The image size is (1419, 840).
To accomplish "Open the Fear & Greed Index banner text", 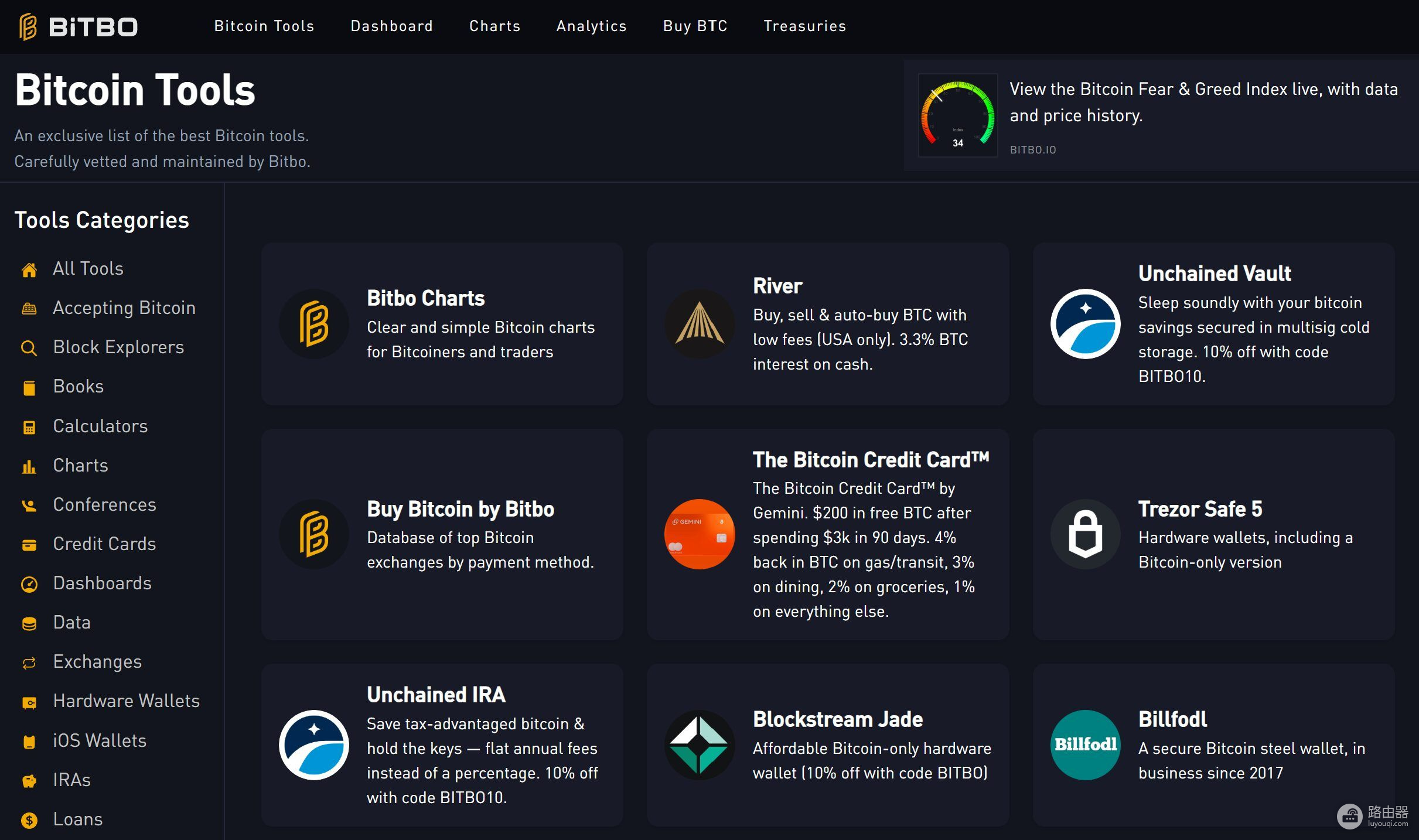I will 1203,102.
